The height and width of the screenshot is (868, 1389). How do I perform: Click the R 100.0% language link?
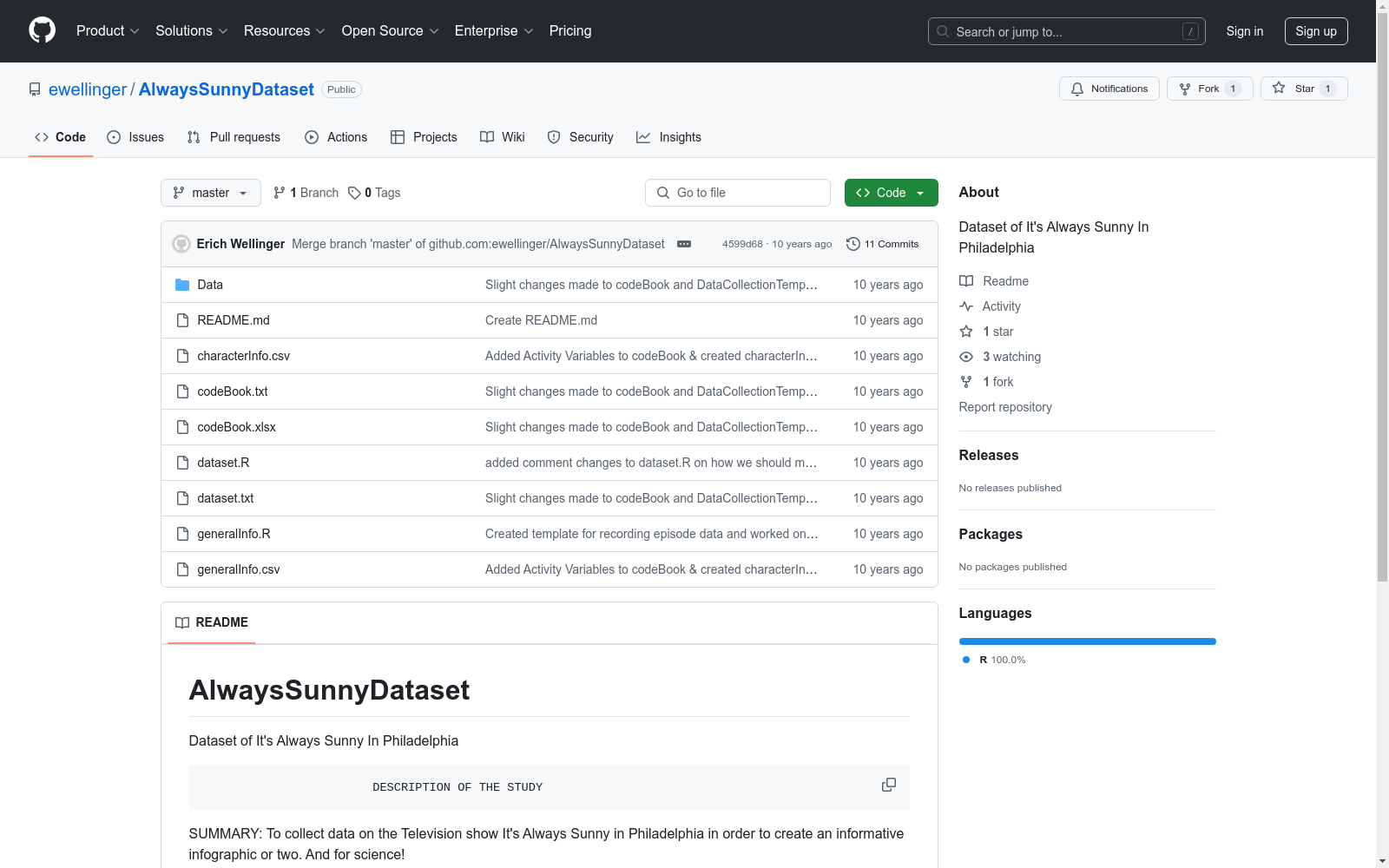coord(995,660)
